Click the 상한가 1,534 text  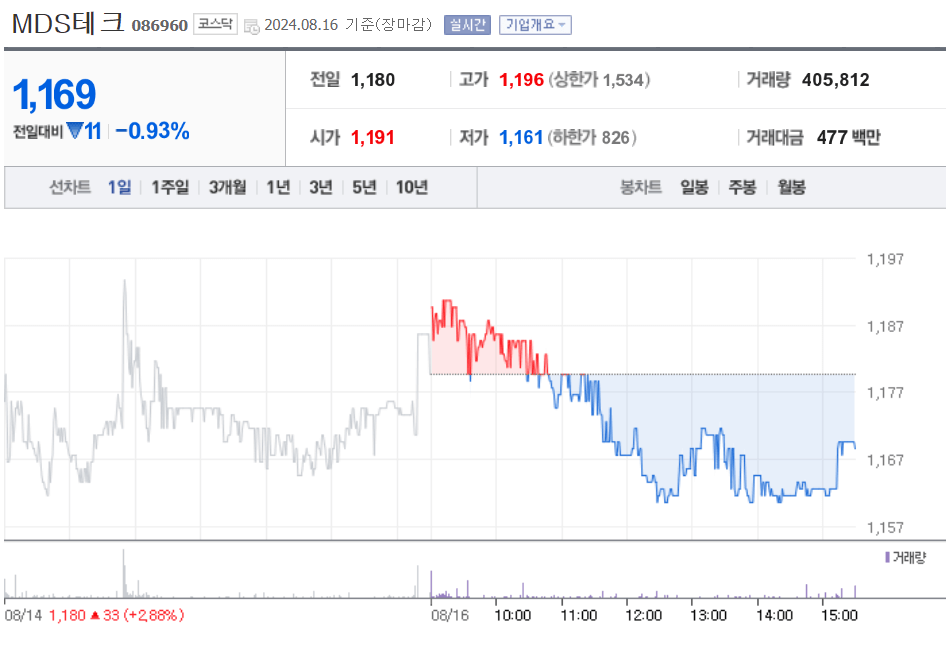pyautogui.click(x=598, y=80)
